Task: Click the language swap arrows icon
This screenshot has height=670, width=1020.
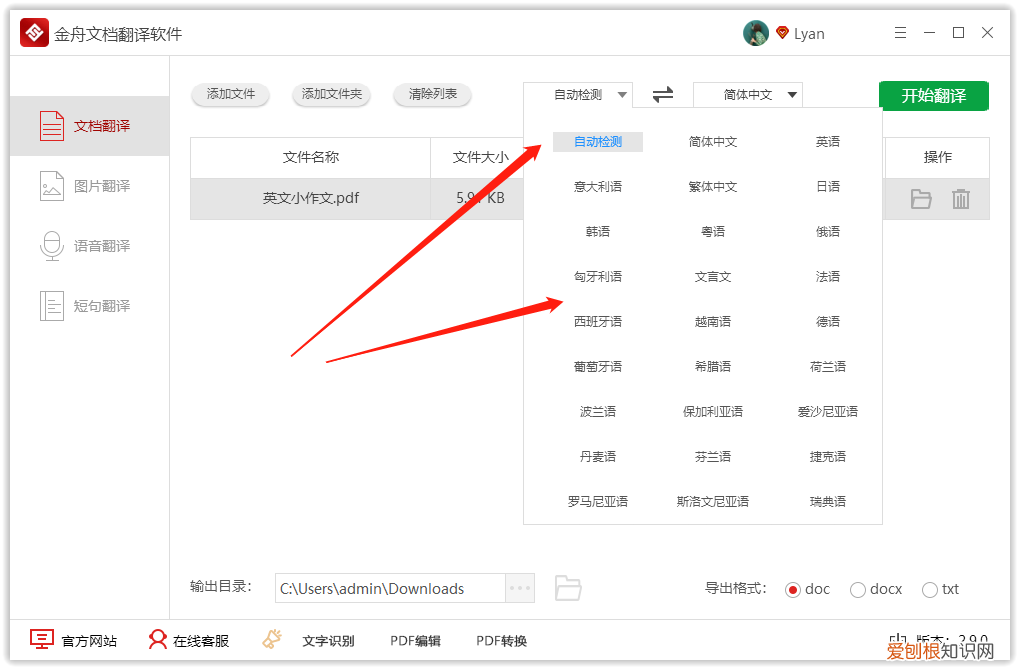Action: click(662, 94)
